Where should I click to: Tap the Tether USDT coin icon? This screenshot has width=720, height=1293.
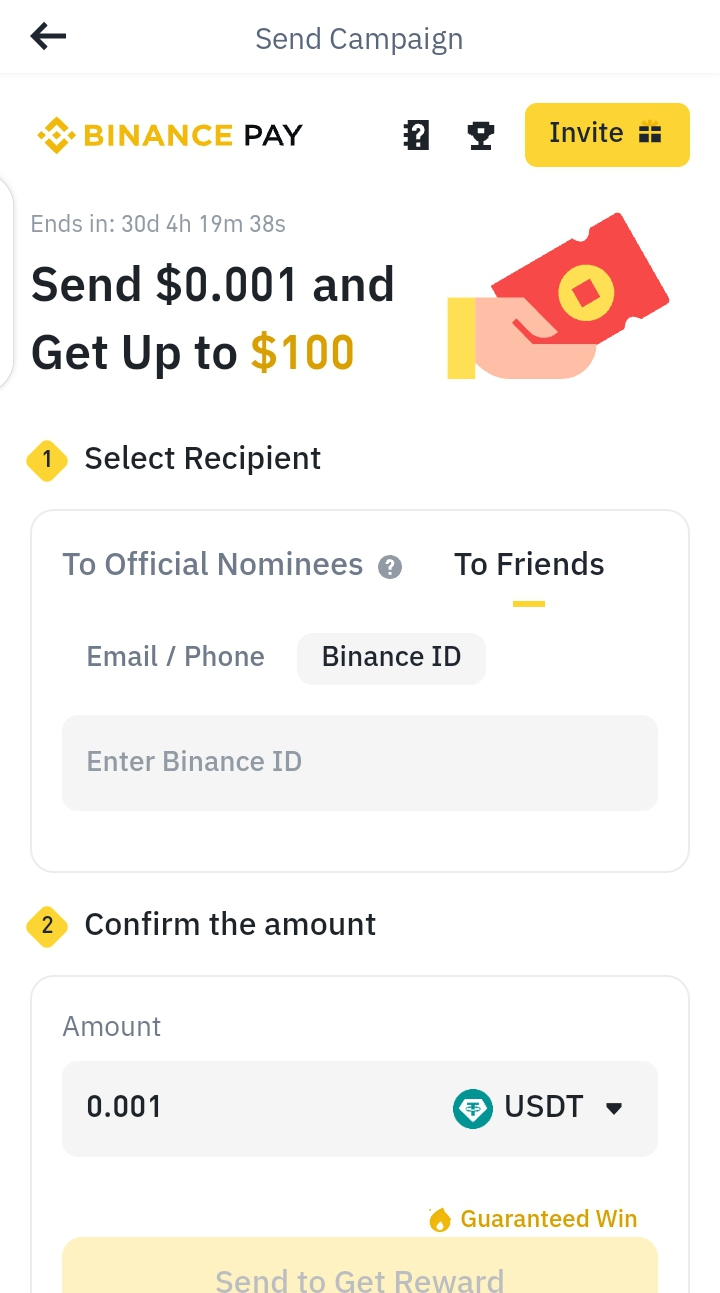(473, 1108)
